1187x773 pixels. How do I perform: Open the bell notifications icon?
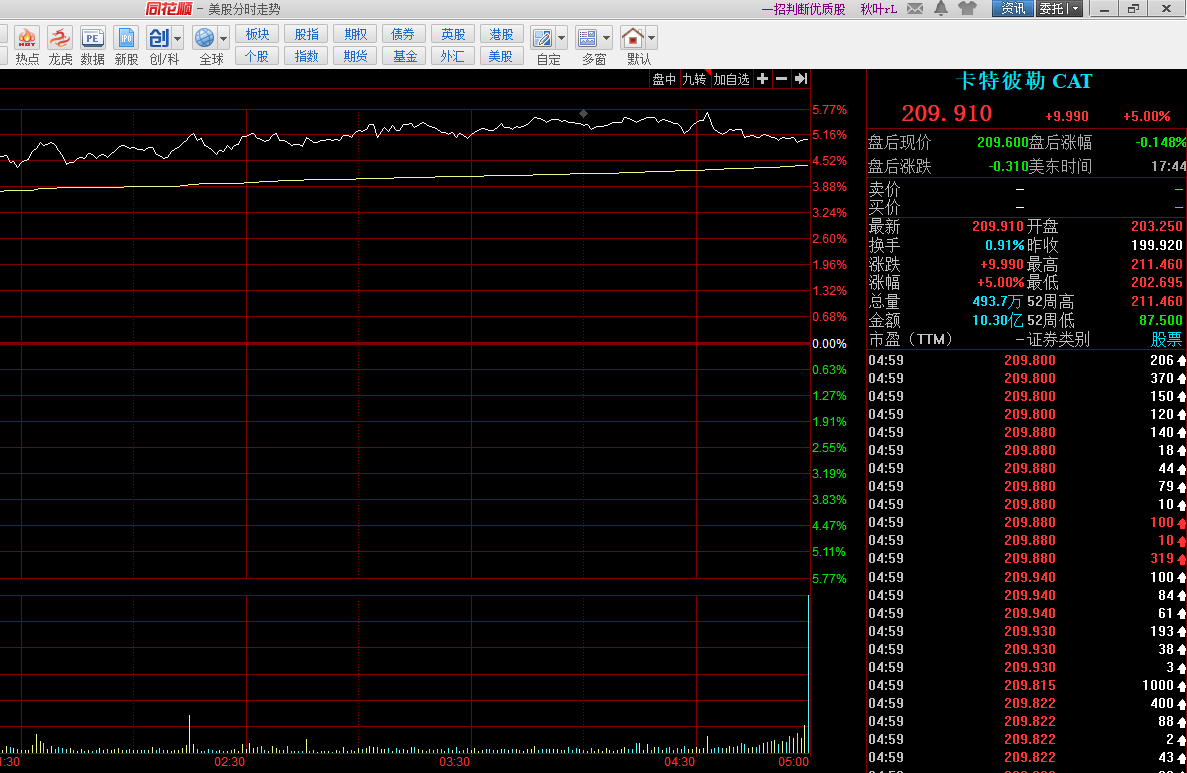coord(941,8)
